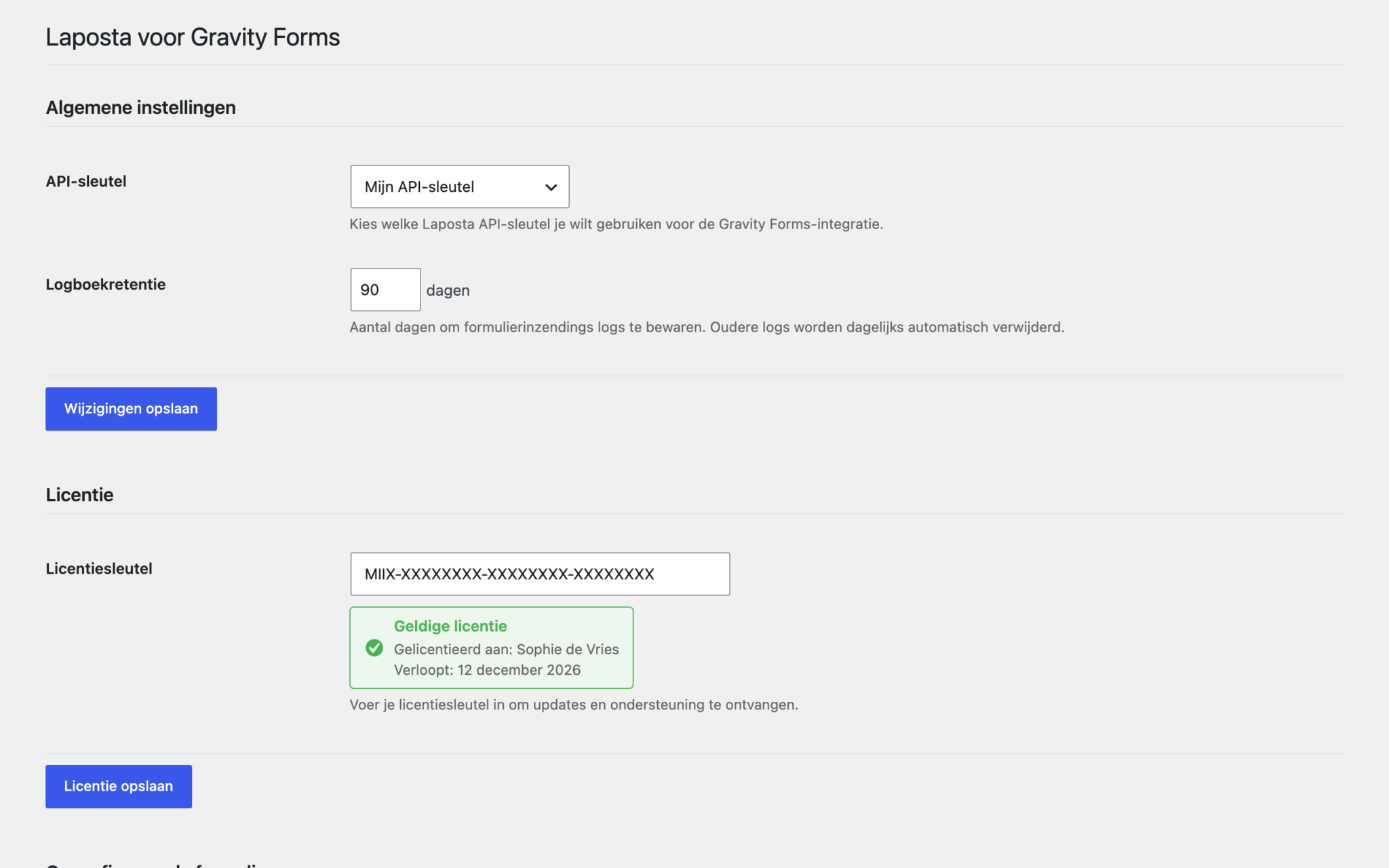The image size is (1389, 868).
Task: Click the Logboekretentie days input field
Action: (x=385, y=290)
